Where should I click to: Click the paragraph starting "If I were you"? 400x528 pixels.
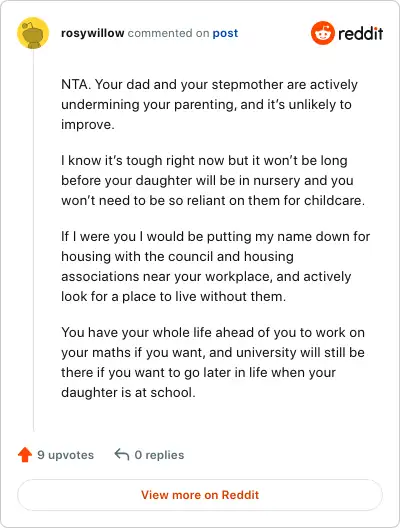point(215,266)
